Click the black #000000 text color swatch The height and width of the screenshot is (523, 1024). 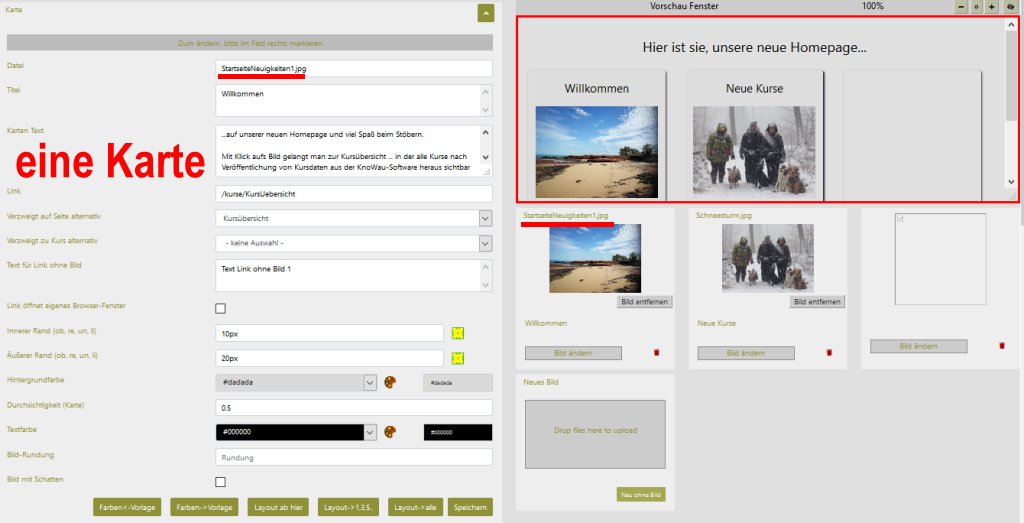(457, 432)
